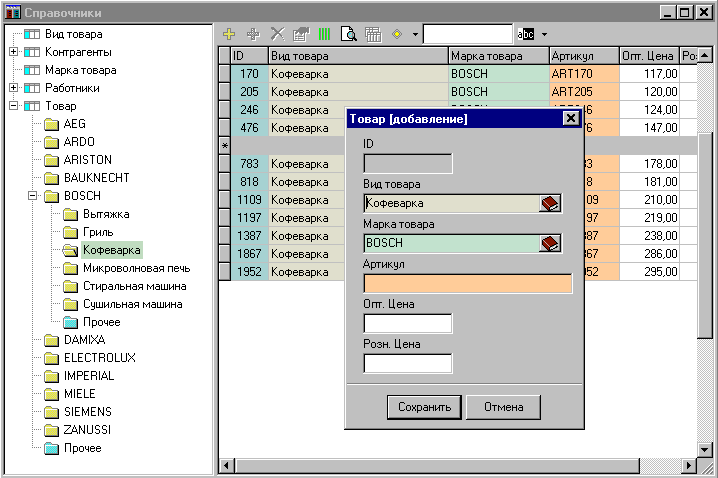
Task: Click the Розн. Цена input field
Action: point(408,363)
